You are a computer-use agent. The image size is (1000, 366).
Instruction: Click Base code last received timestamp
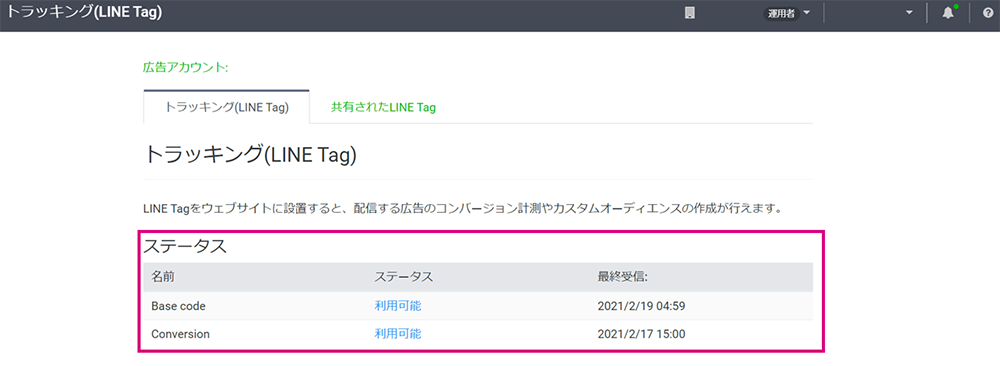(641, 306)
